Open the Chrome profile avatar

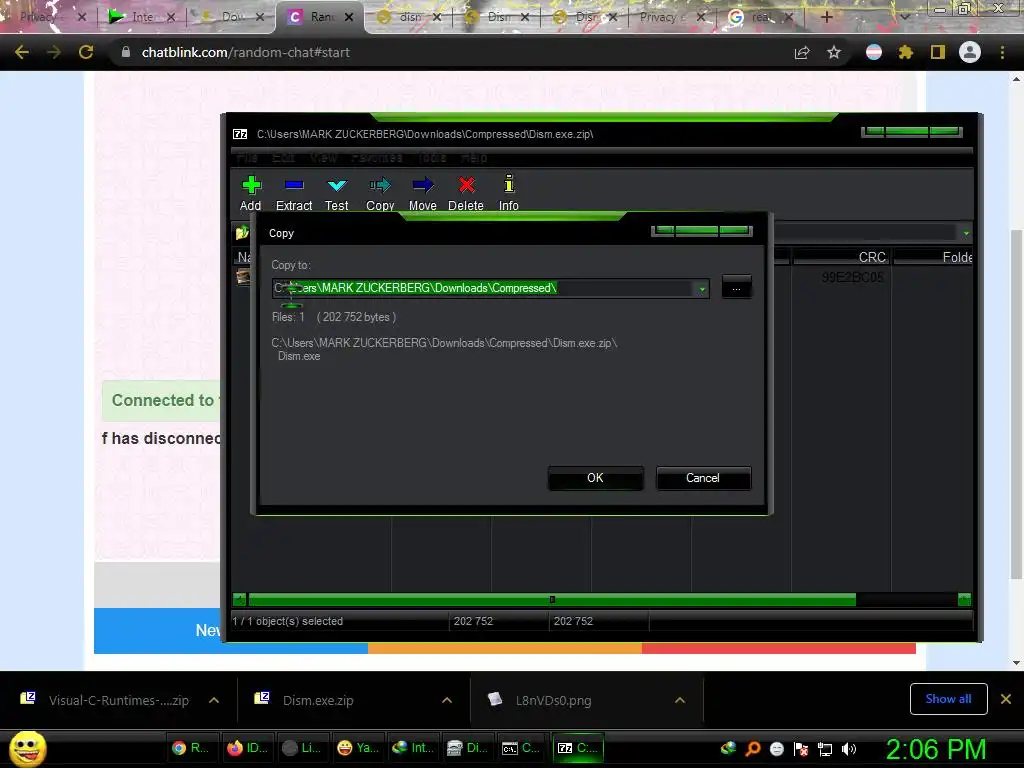(970, 52)
